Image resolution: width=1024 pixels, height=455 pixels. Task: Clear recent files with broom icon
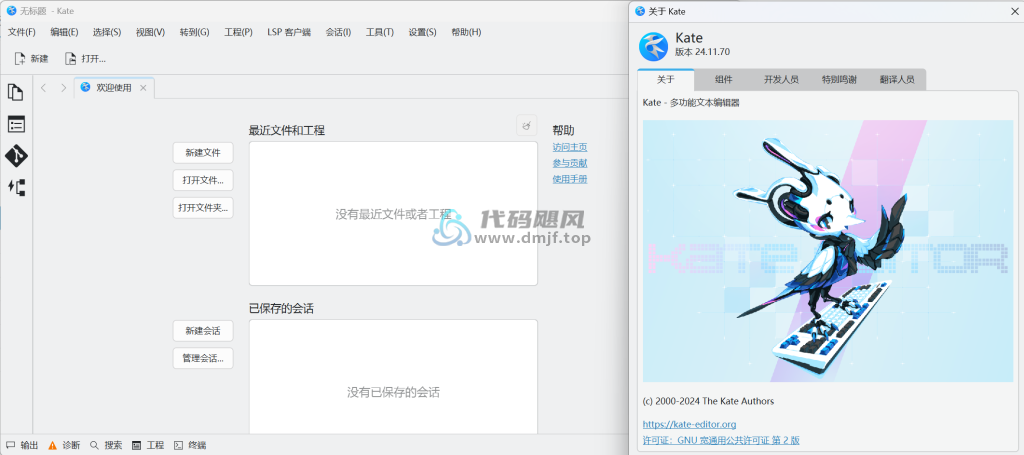pyautogui.click(x=526, y=125)
